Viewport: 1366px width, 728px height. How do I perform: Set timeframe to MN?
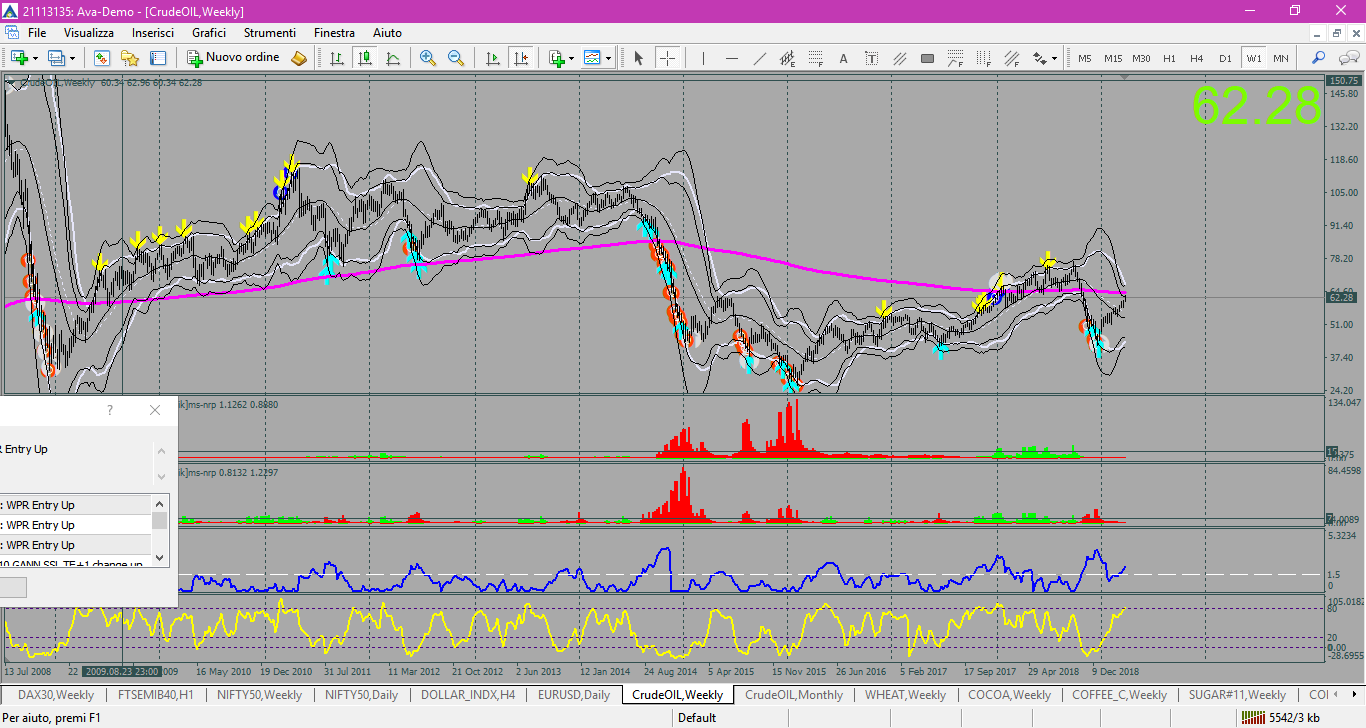pos(1281,58)
